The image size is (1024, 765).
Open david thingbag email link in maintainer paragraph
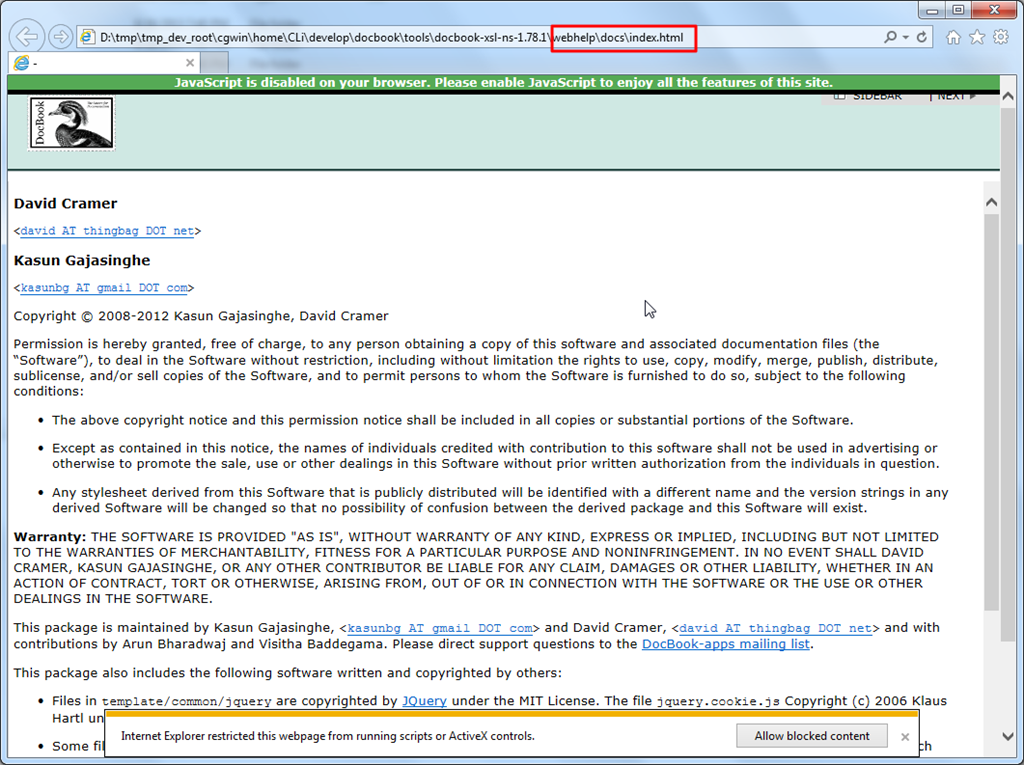(776, 628)
